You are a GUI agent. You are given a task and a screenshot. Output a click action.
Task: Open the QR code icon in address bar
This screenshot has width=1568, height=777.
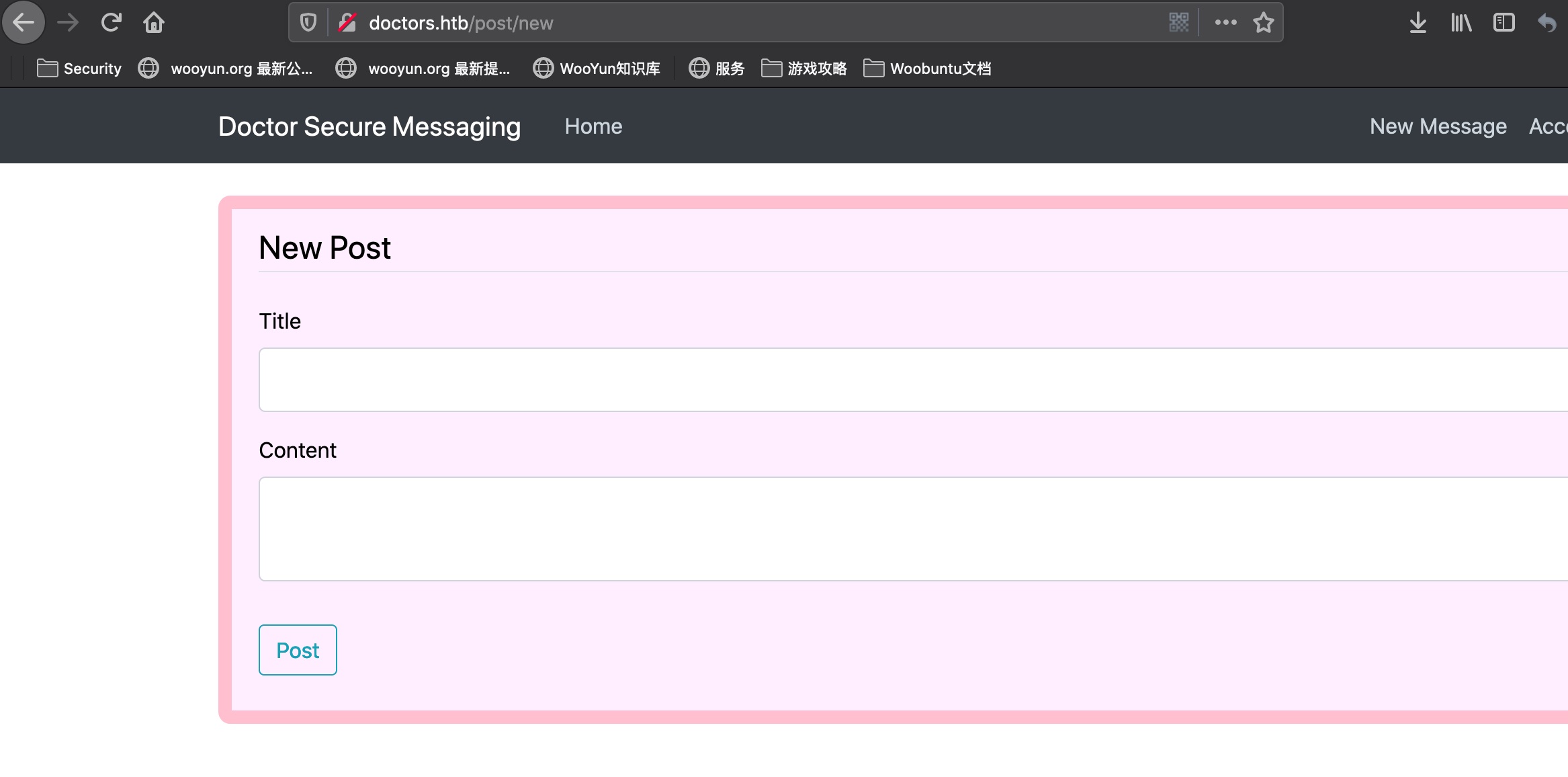1178,22
